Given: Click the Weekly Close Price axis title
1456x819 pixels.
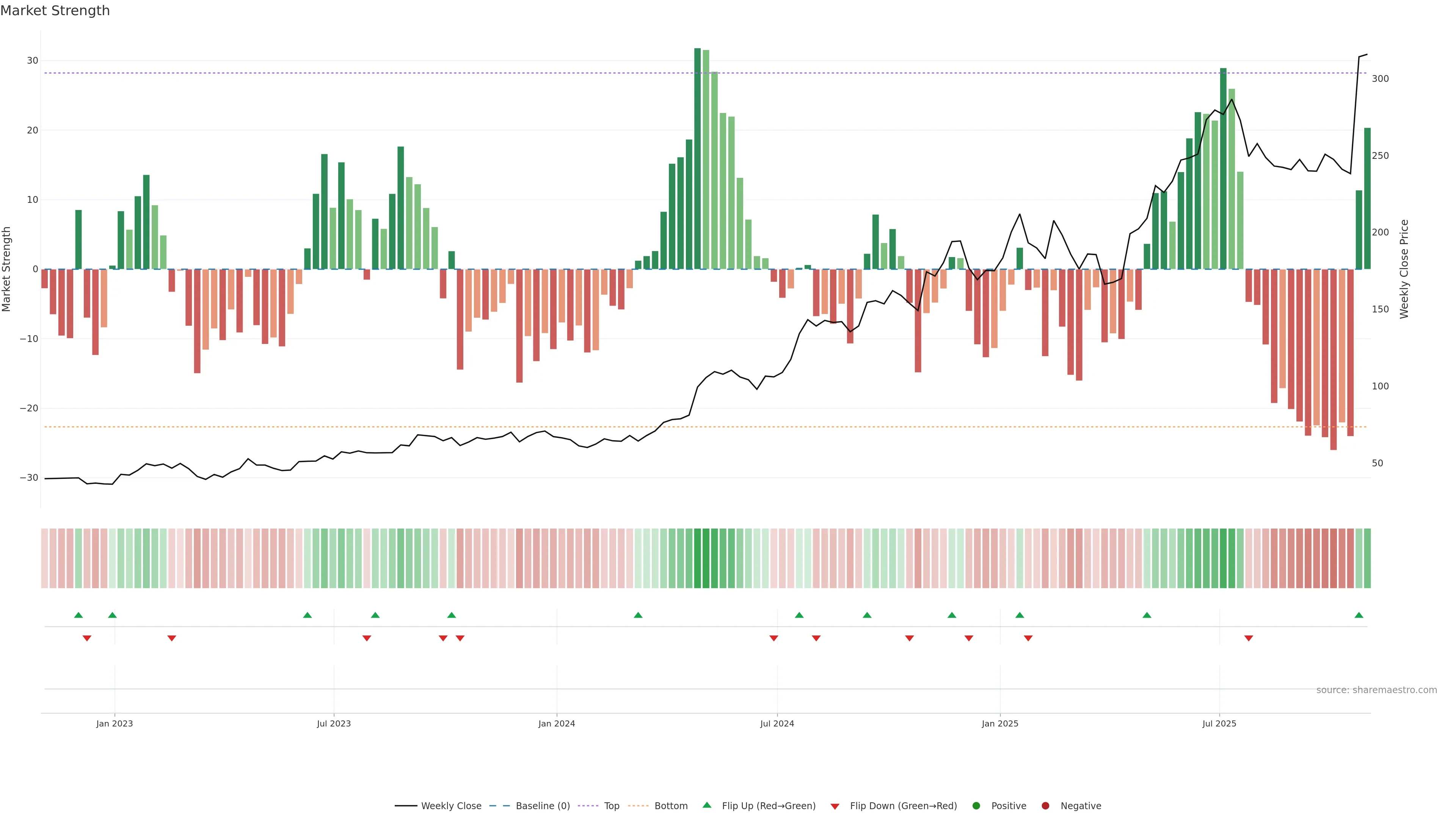Looking at the screenshot, I should point(1404,269).
